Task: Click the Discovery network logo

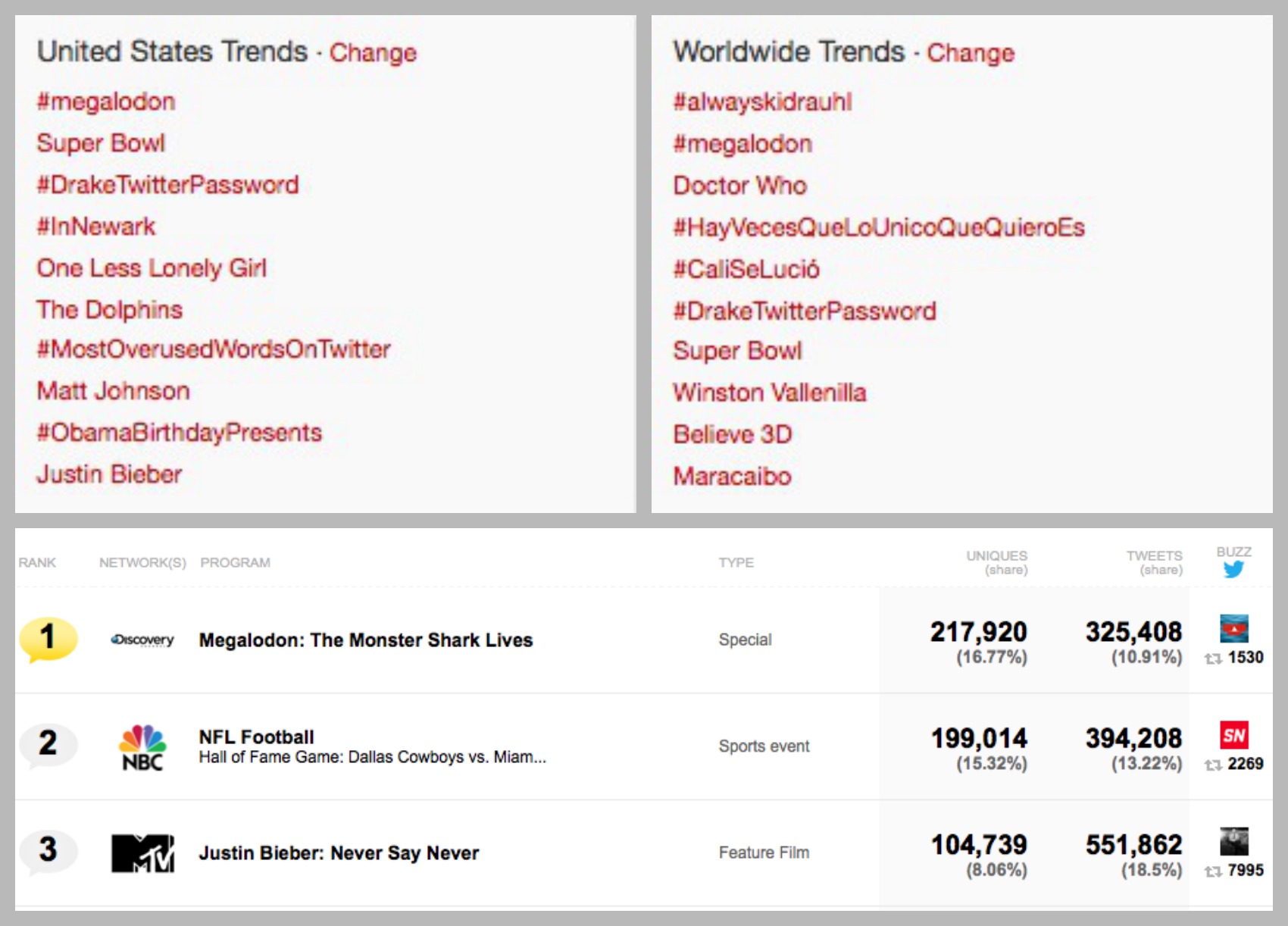Action: (142, 640)
